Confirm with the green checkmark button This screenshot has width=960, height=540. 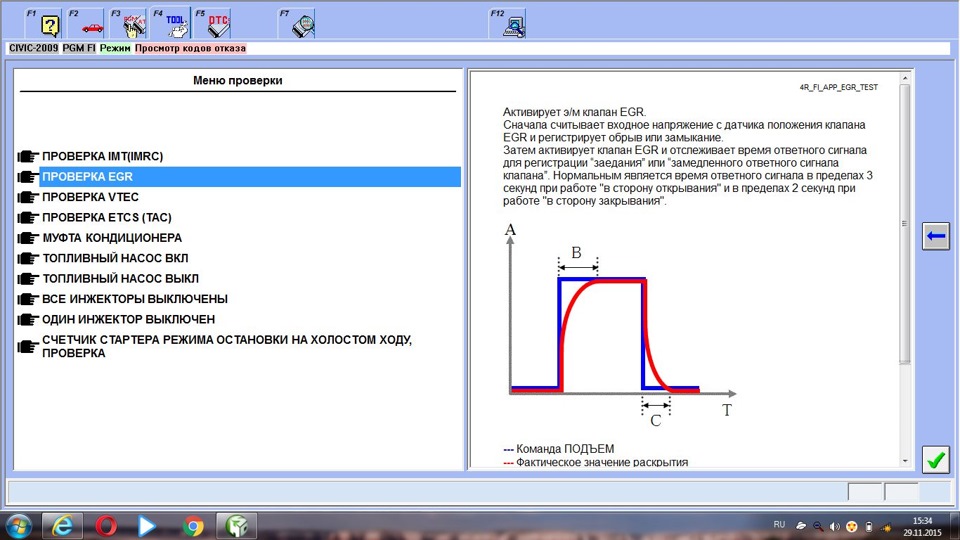click(x=936, y=460)
